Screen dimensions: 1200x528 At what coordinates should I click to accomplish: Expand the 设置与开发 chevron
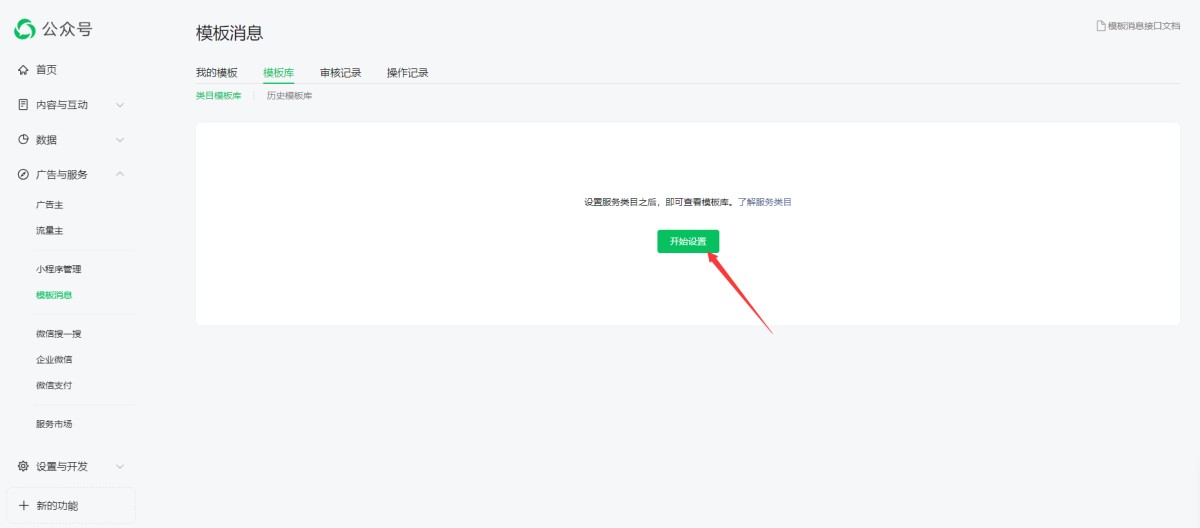[x=120, y=467]
